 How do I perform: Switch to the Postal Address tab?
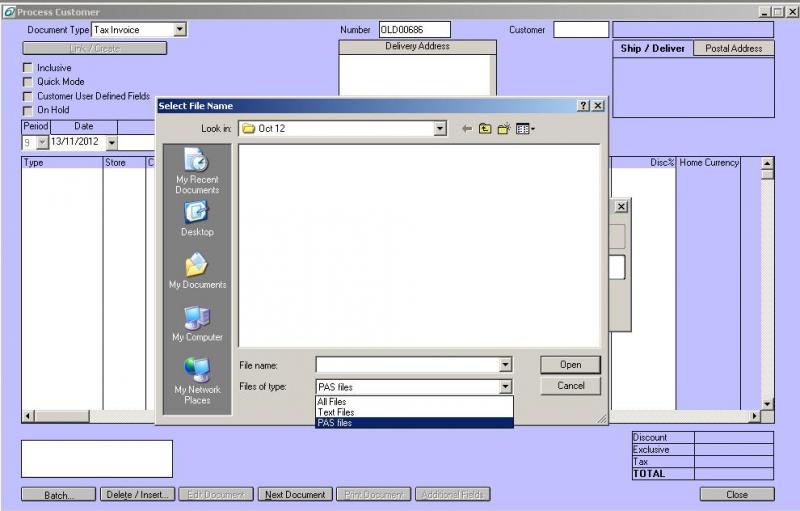point(733,48)
